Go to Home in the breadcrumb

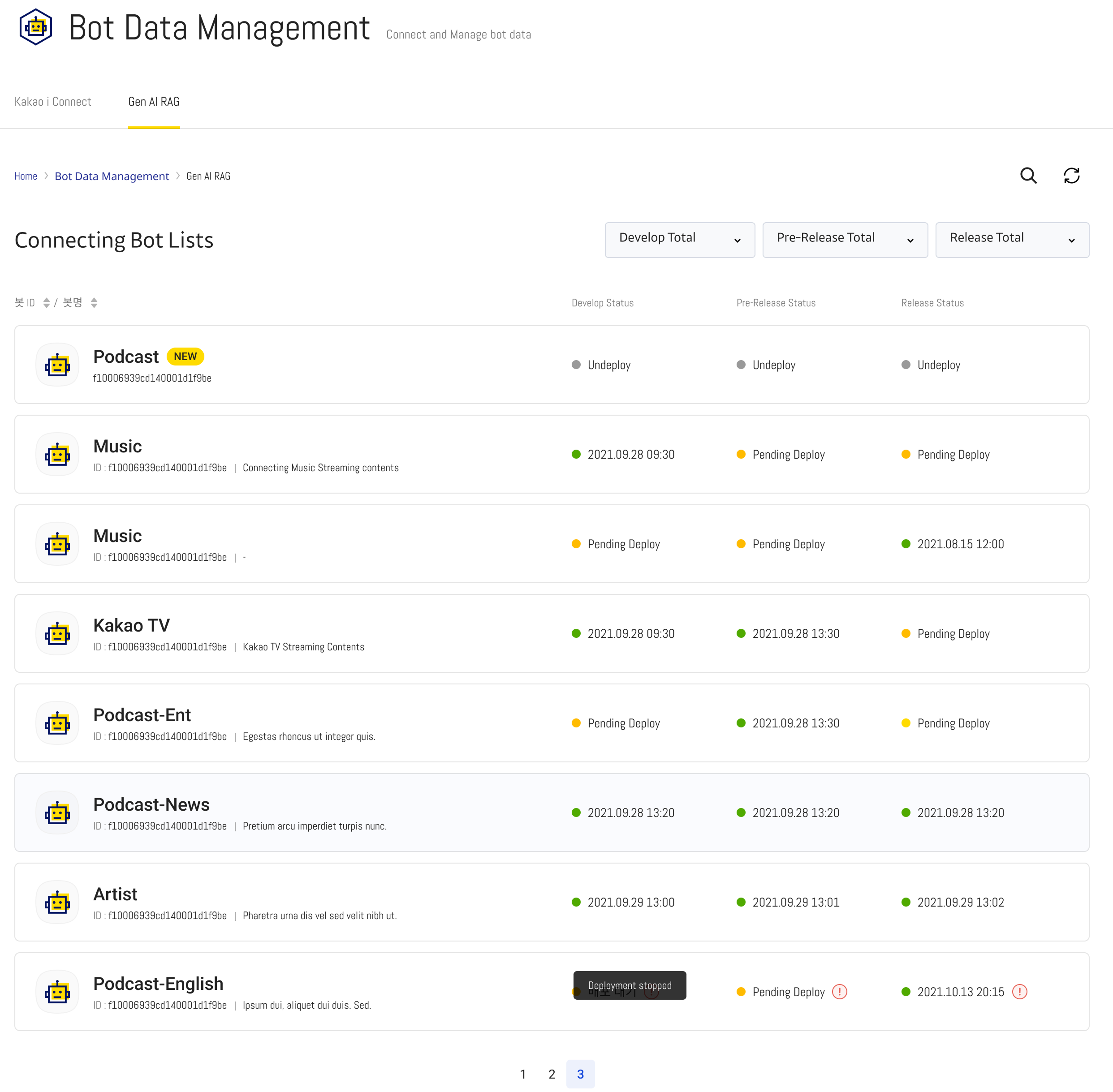pos(26,176)
